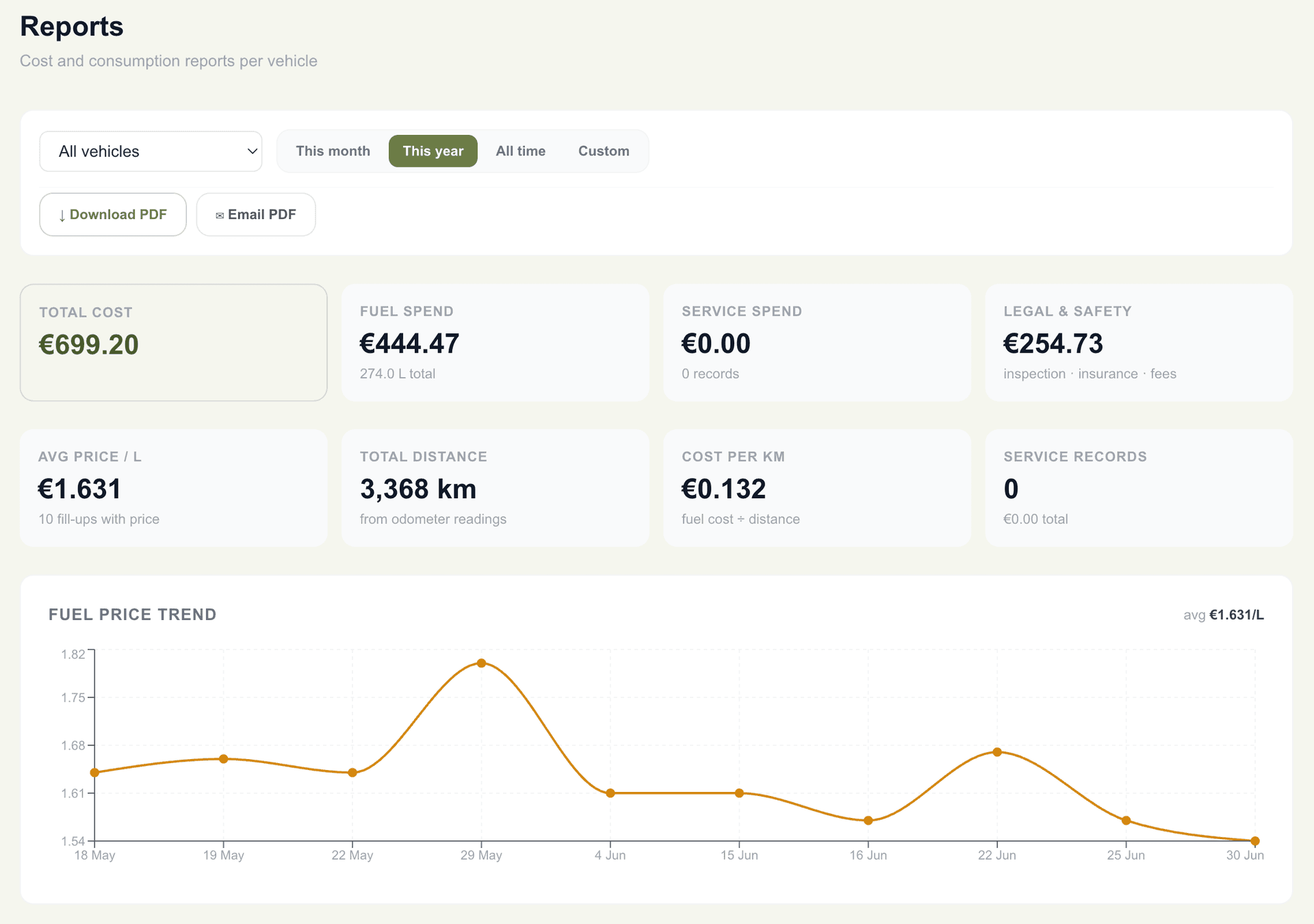Choose the Custom date range tab
The height and width of the screenshot is (924, 1314).
coord(604,151)
